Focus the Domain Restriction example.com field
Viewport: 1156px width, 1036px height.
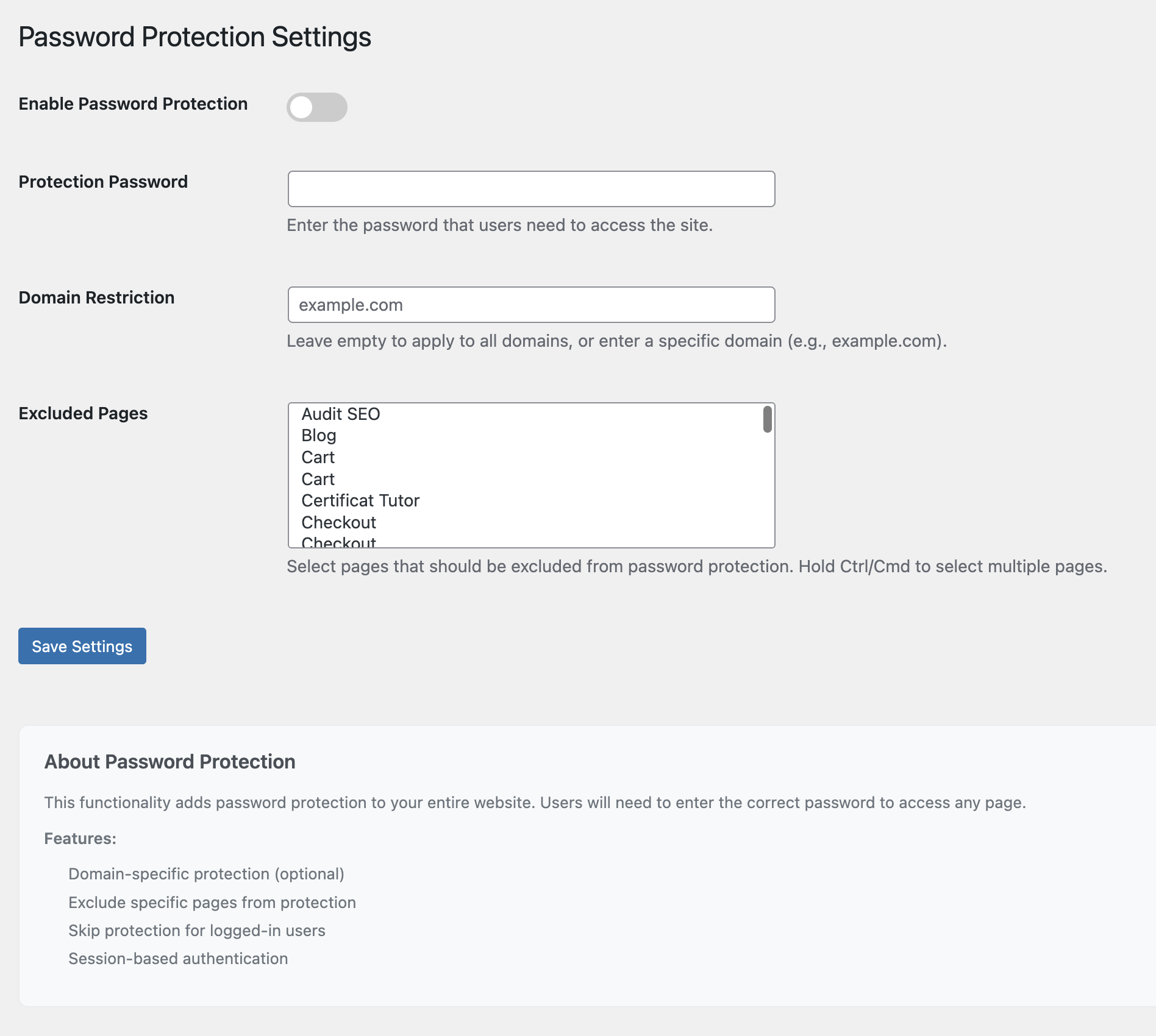tap(531, 305)
